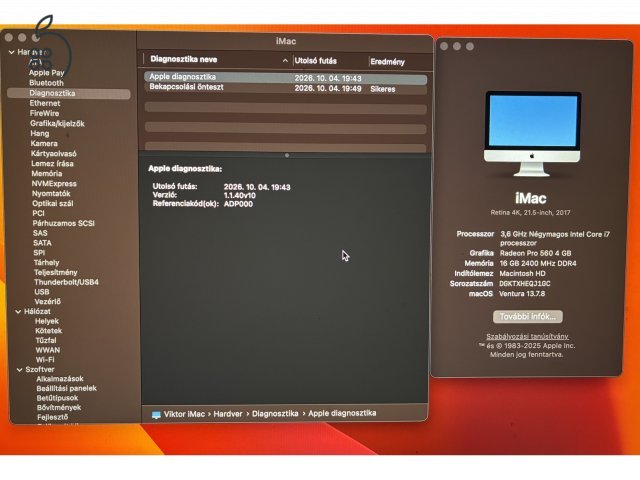Select Optikai szál in the sidebar
Viewport: 640px width, 480px height.
[x=53, y=203]
